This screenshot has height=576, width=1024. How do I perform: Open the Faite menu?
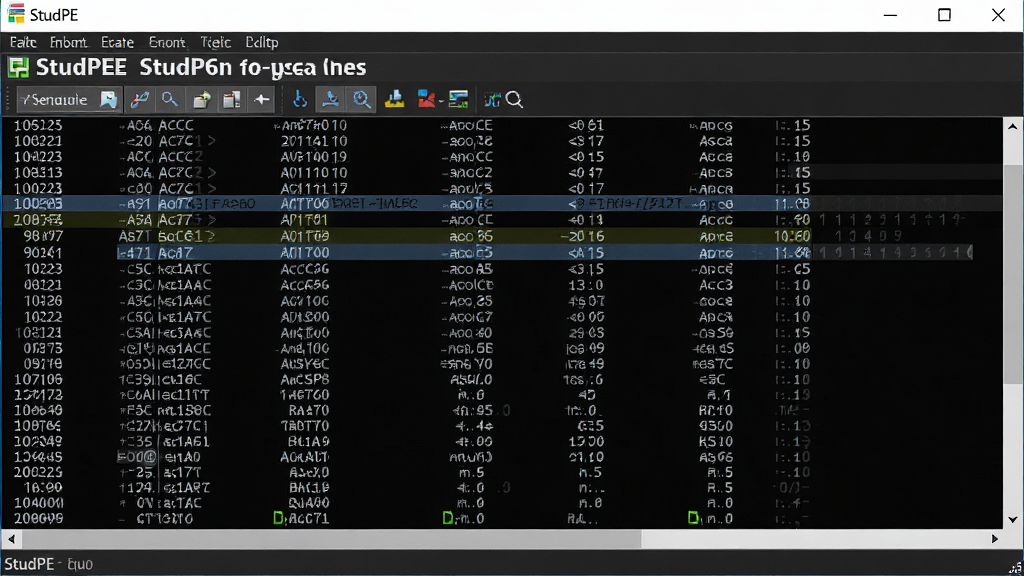(23, 42)
